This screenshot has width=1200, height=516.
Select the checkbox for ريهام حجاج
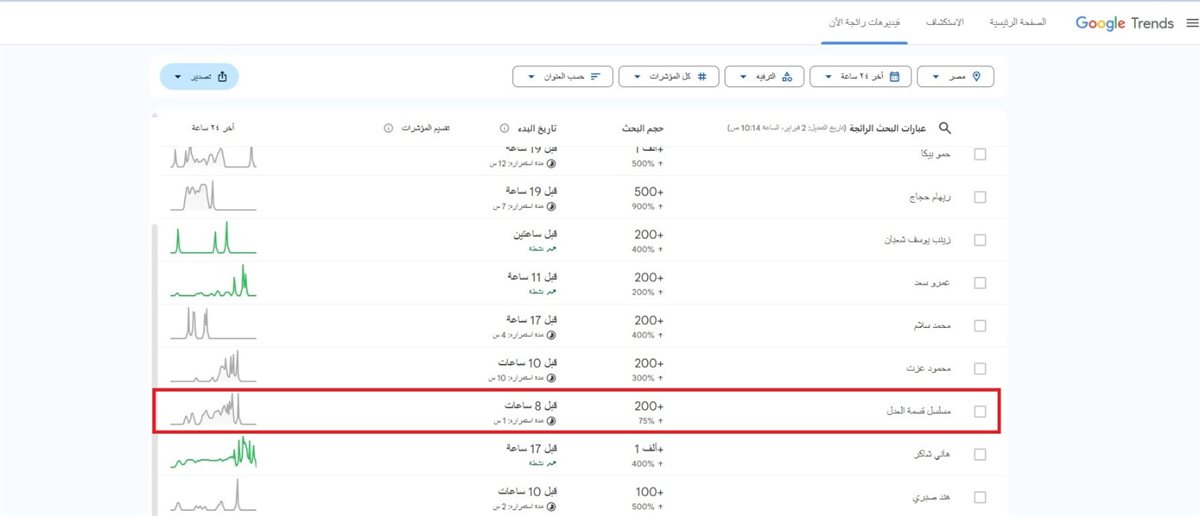pos(979,198)
